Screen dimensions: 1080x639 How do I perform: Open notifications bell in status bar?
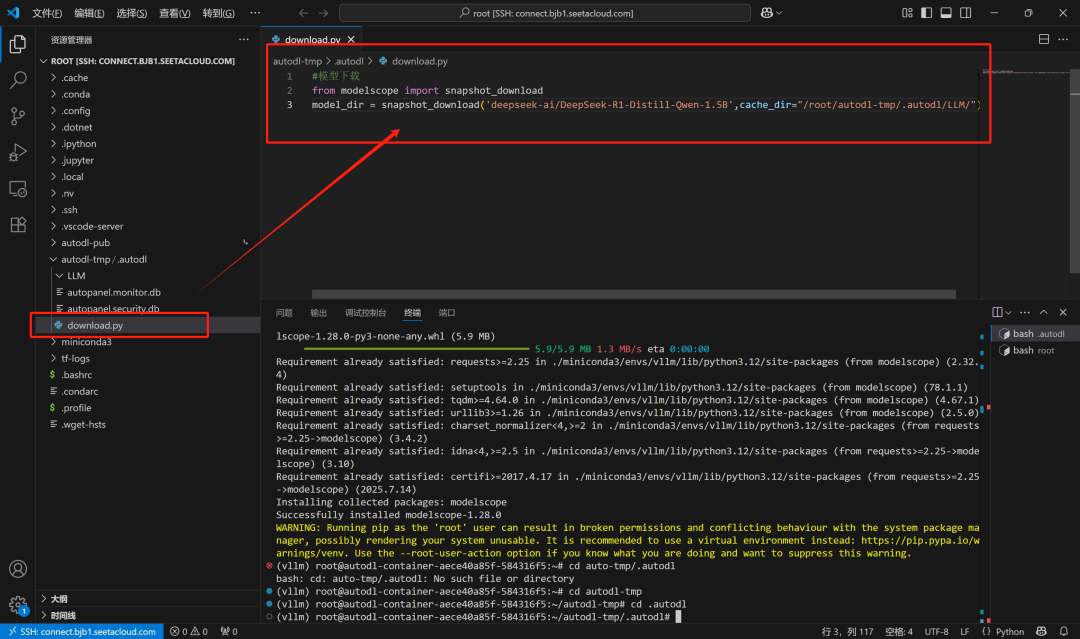click(1063, 631)
